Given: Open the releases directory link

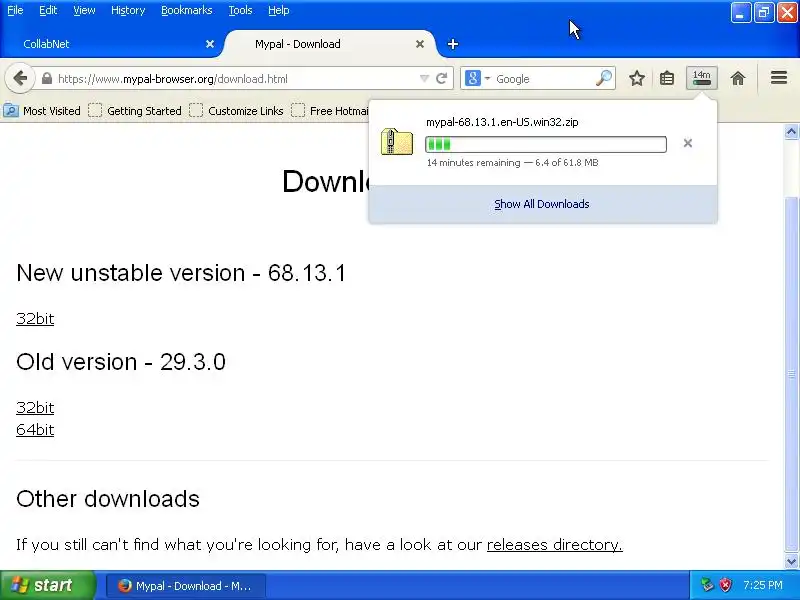Looking at the screenshot, I should (555, 544).
